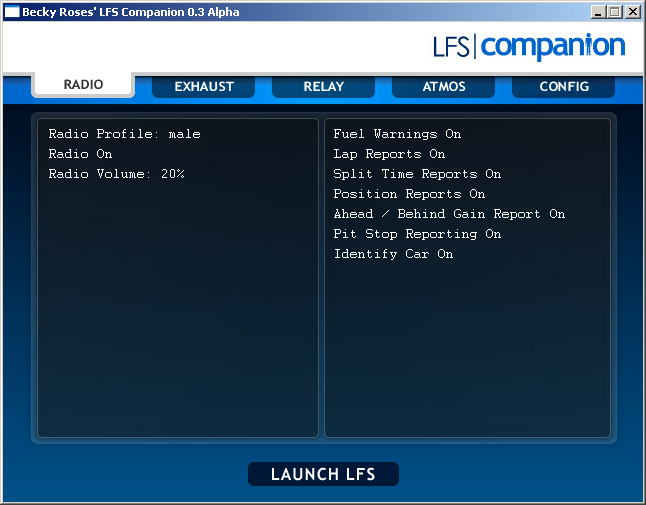646x505 pixels.
Task: Toggle Lap Reports On
Action: [389, 154]
